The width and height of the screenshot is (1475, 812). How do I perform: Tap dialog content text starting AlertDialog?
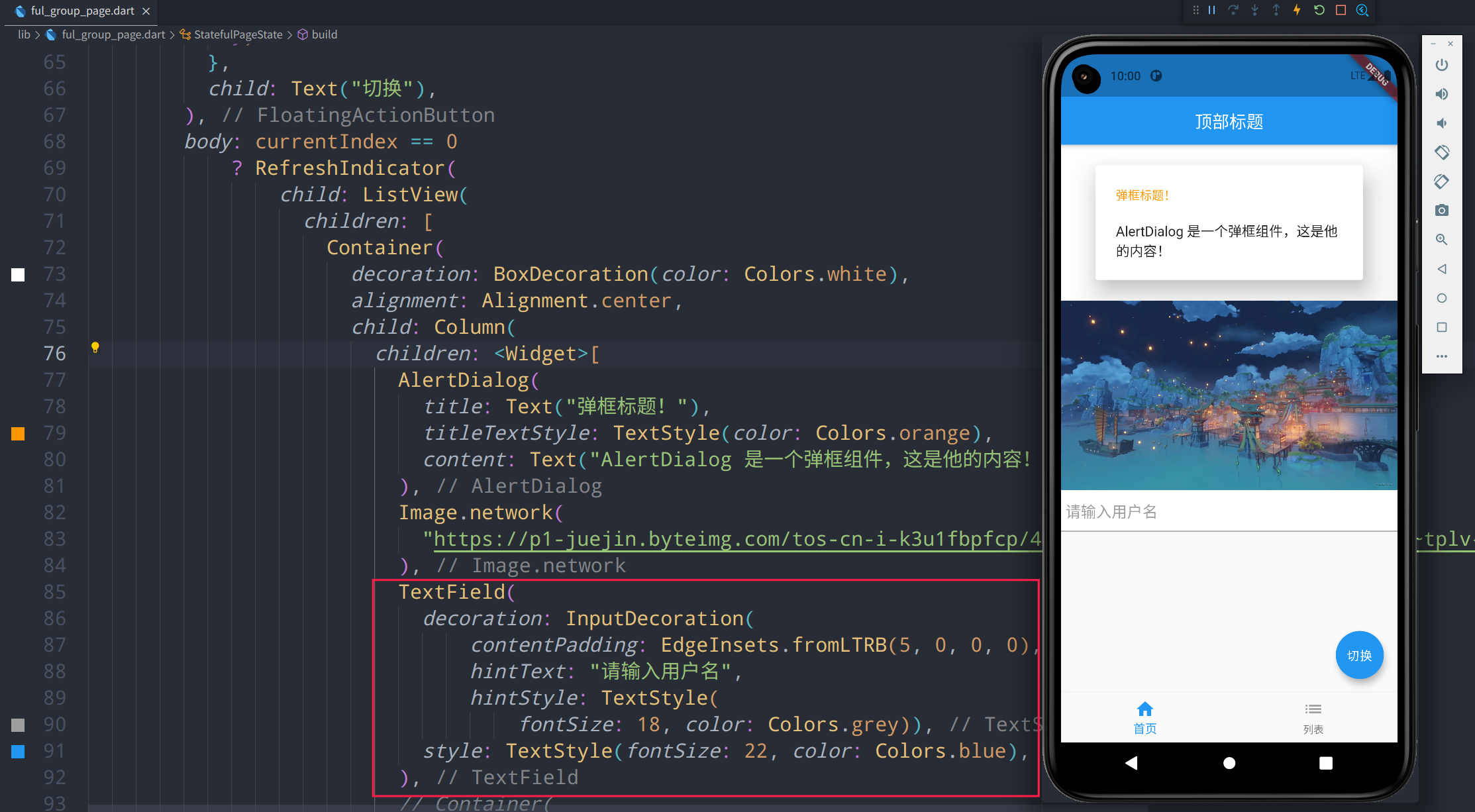tap(1227, 241)
